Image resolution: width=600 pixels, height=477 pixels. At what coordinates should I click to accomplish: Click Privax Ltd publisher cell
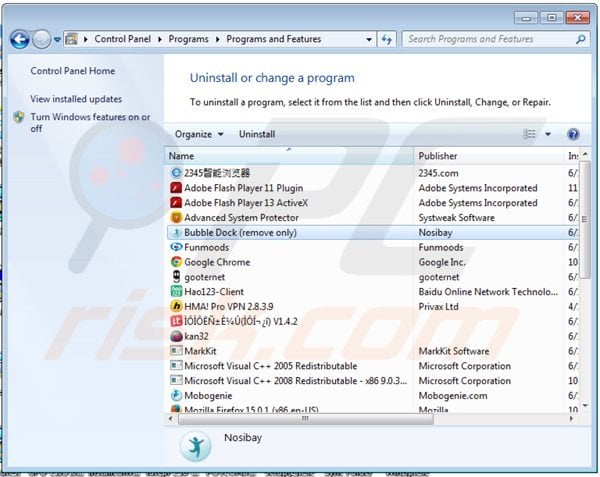point(438,306)
